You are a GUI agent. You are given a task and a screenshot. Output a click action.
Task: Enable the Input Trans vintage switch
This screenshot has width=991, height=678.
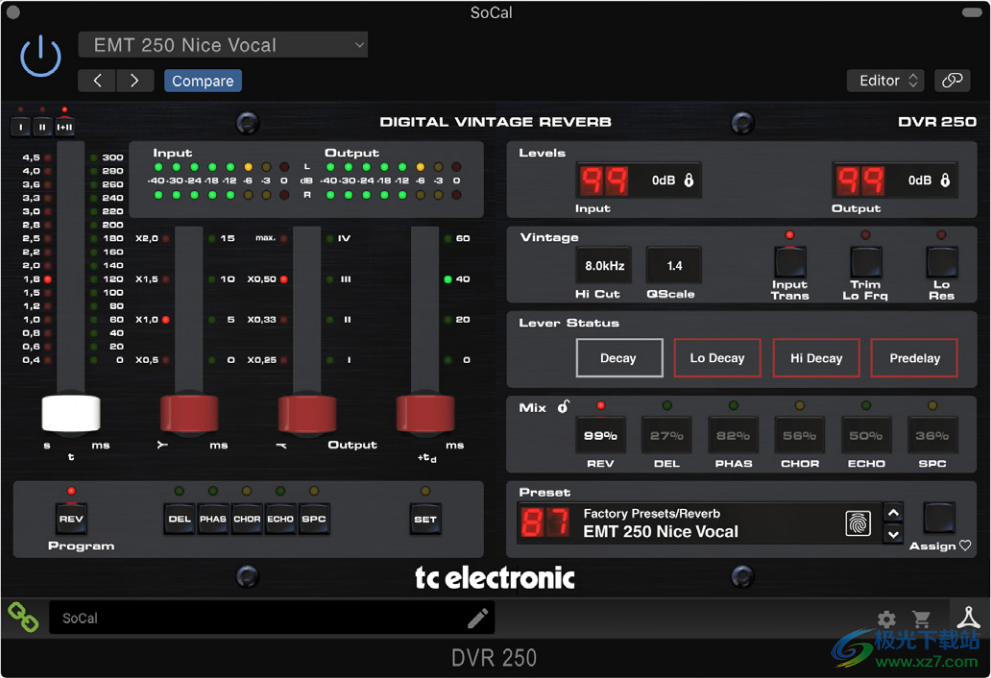pyautogui.click(x=789, y=262)
